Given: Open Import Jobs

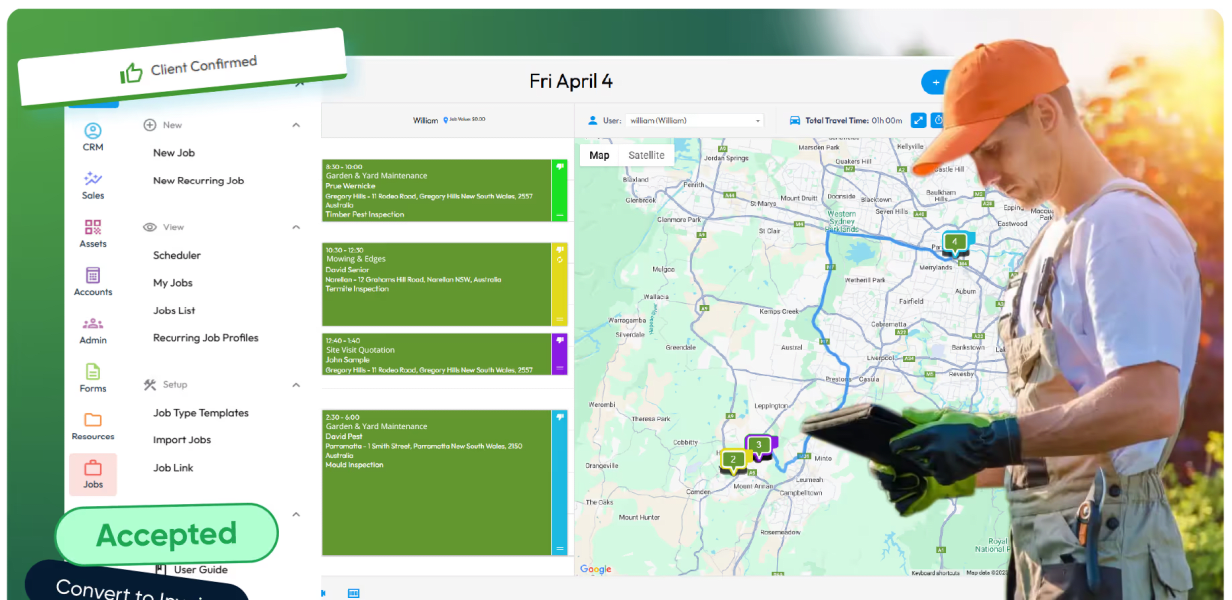Looking at the screenshot, I should pyautogui.click(x=182, y=440).
